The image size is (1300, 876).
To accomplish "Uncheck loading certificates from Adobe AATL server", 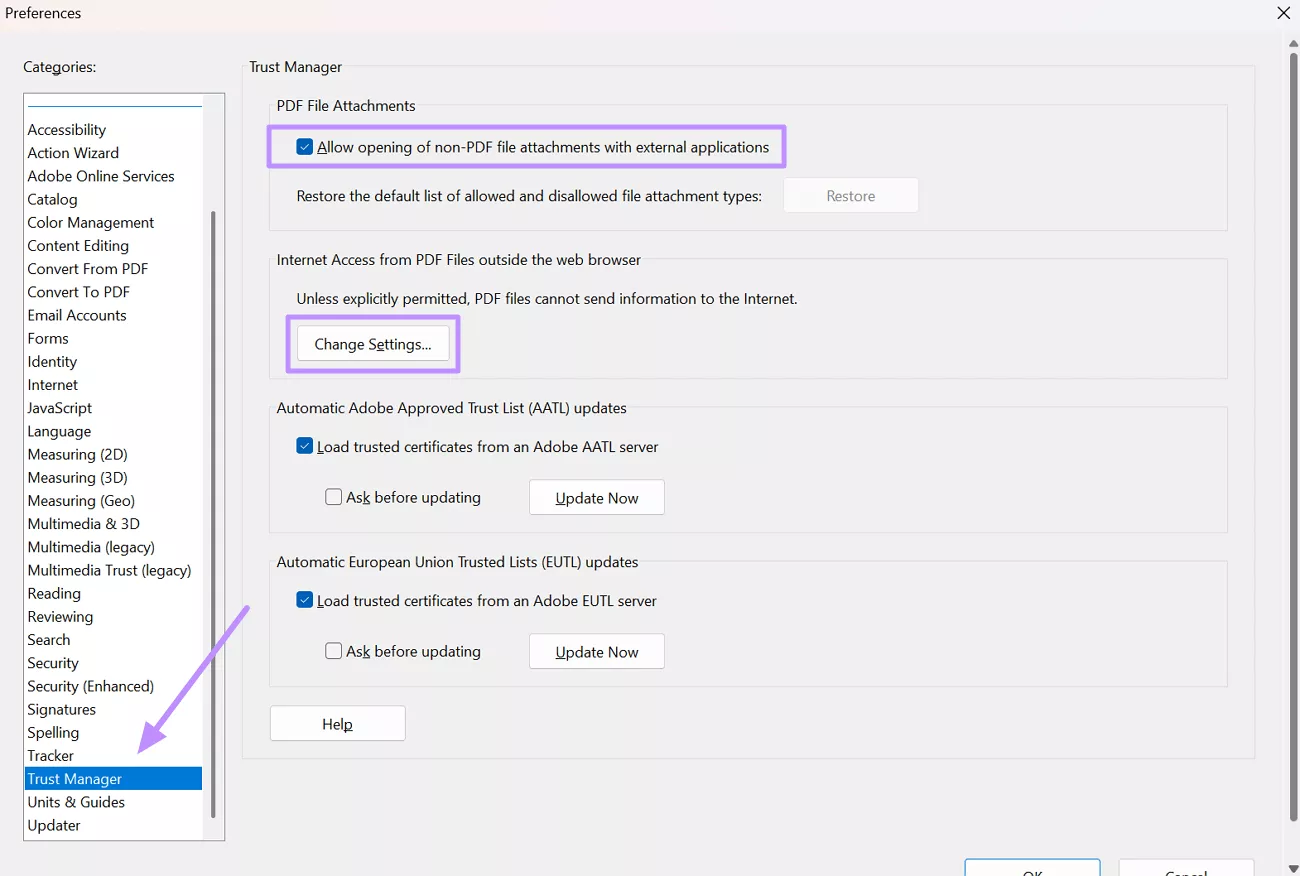I will (x=305, y=446).
